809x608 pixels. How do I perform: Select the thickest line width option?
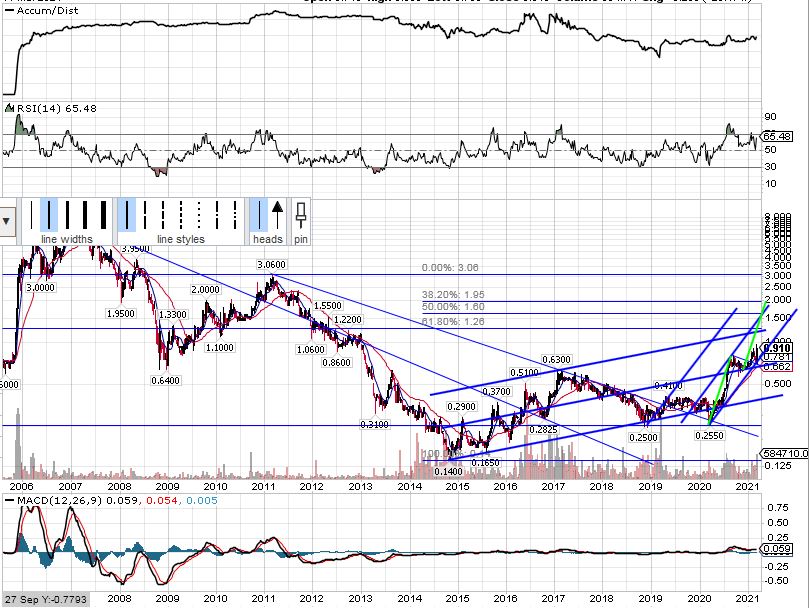pyautogui.click(x=103, y=215)
